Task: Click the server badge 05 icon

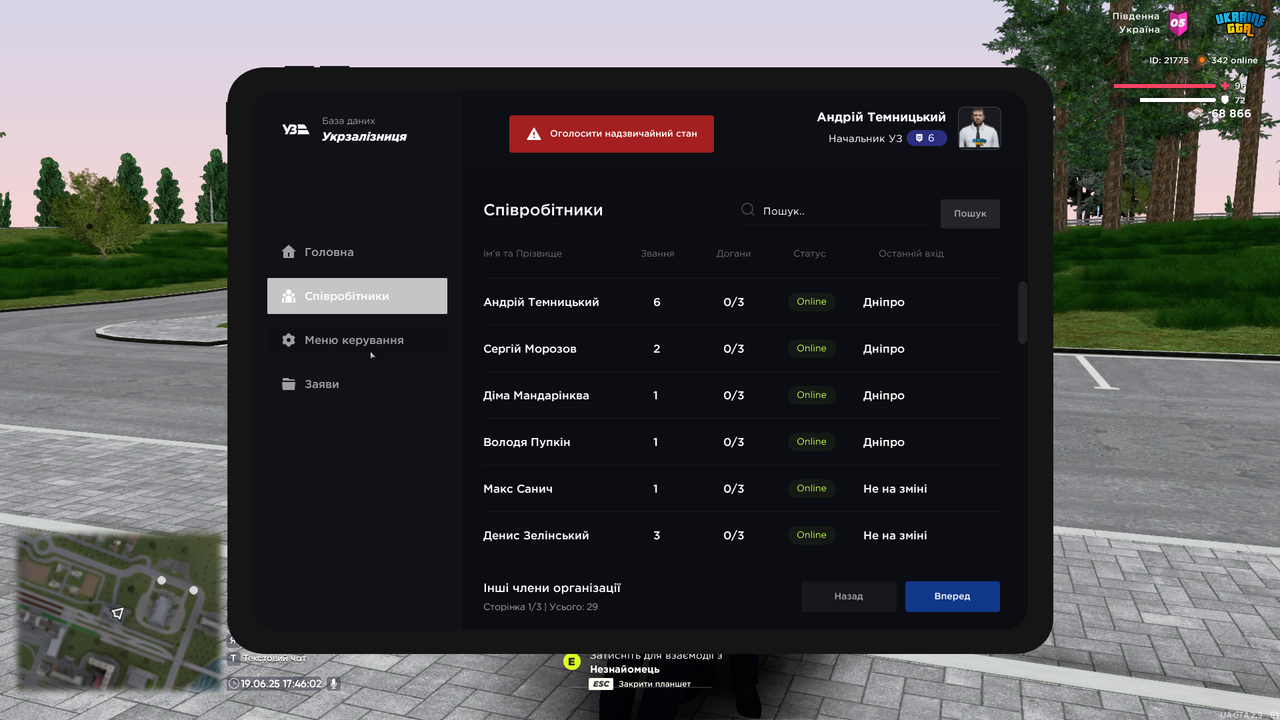Action: coord(1179,23)
